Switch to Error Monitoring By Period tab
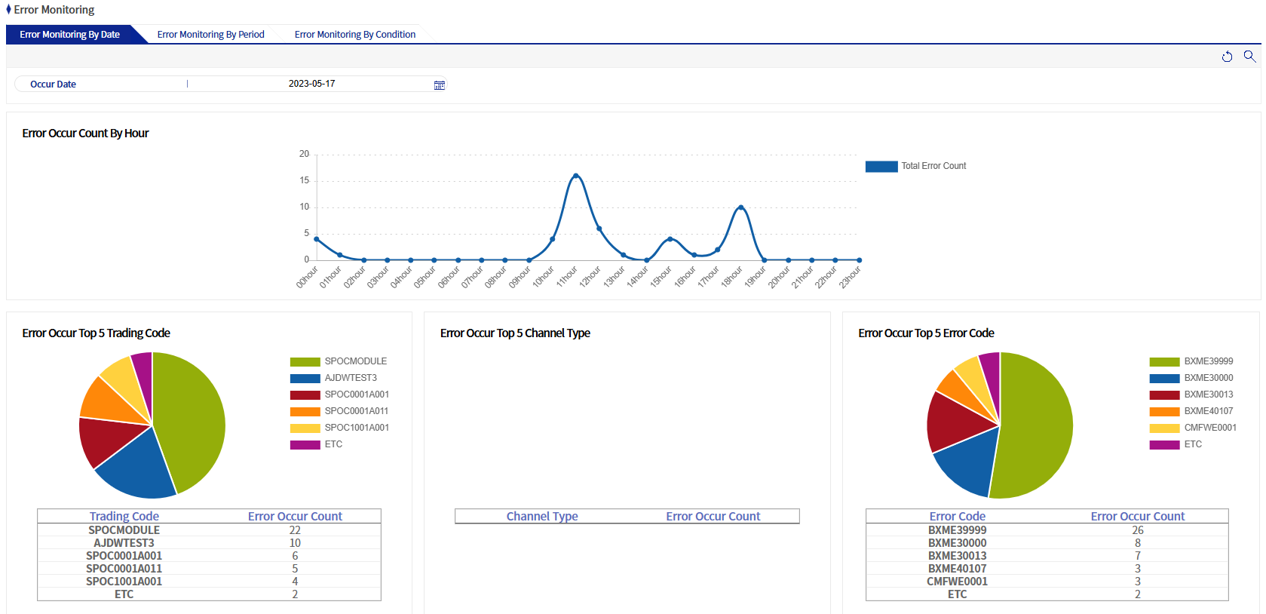This screenshot has height=614, width=1266. [x=210, y=33]
